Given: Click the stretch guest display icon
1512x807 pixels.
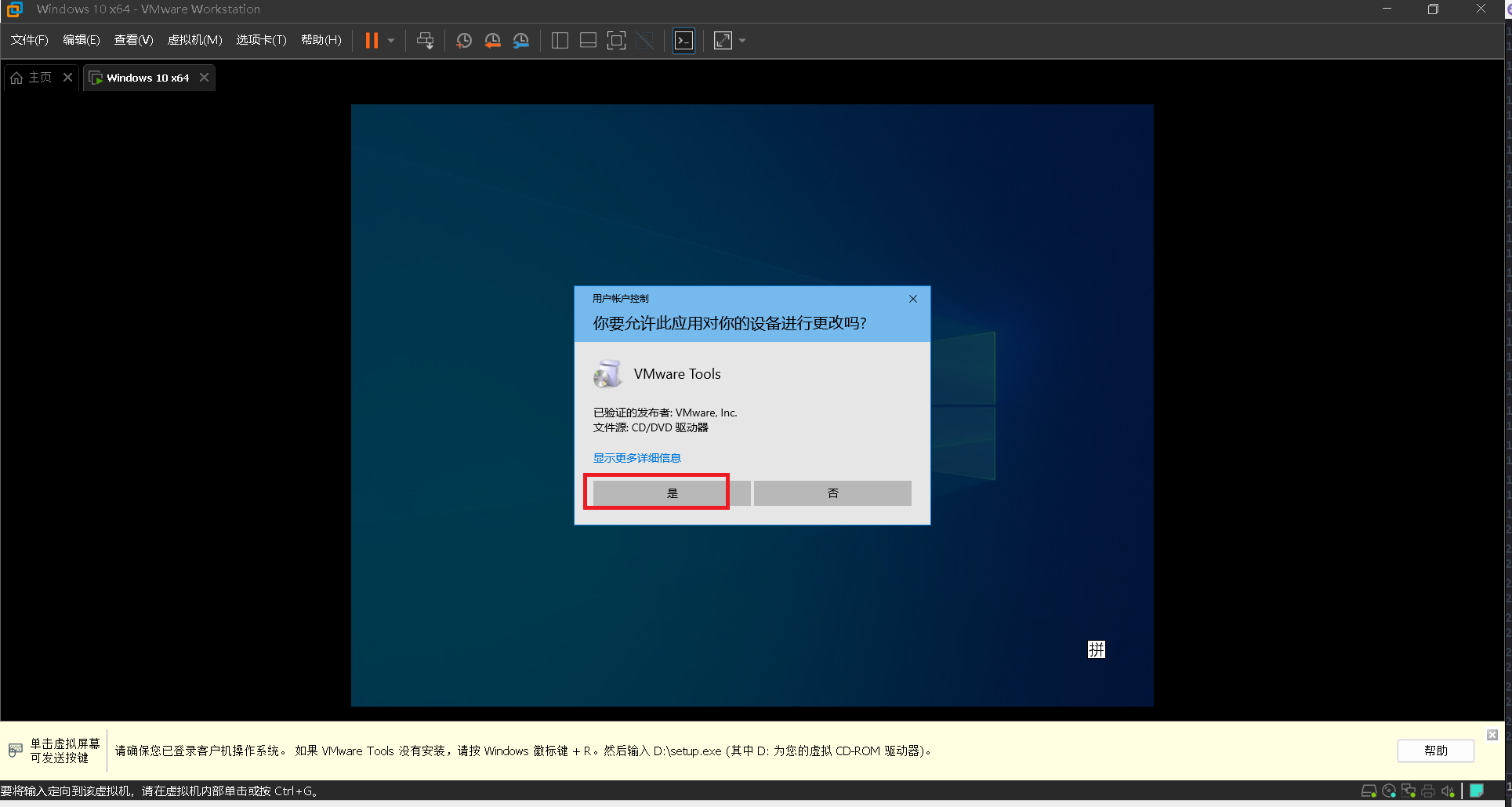Looking at the screenshot, I should pos(723,41).
